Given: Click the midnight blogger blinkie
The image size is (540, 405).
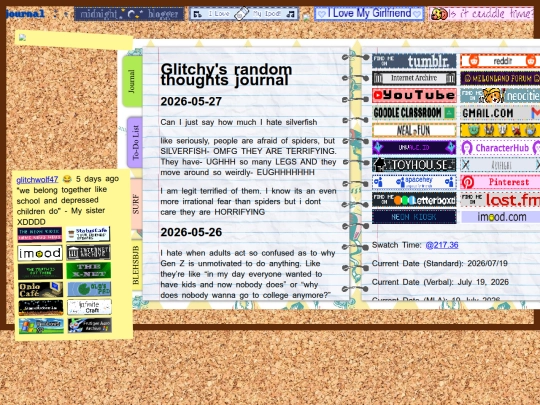Looking at the screenshot, I should (129, 14).
